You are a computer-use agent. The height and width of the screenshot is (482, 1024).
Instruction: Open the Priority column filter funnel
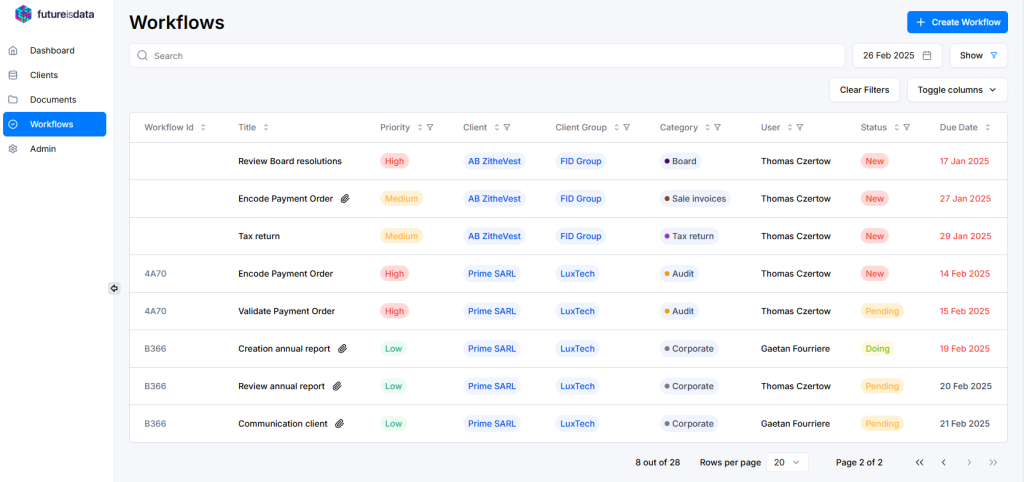(430, 128)
